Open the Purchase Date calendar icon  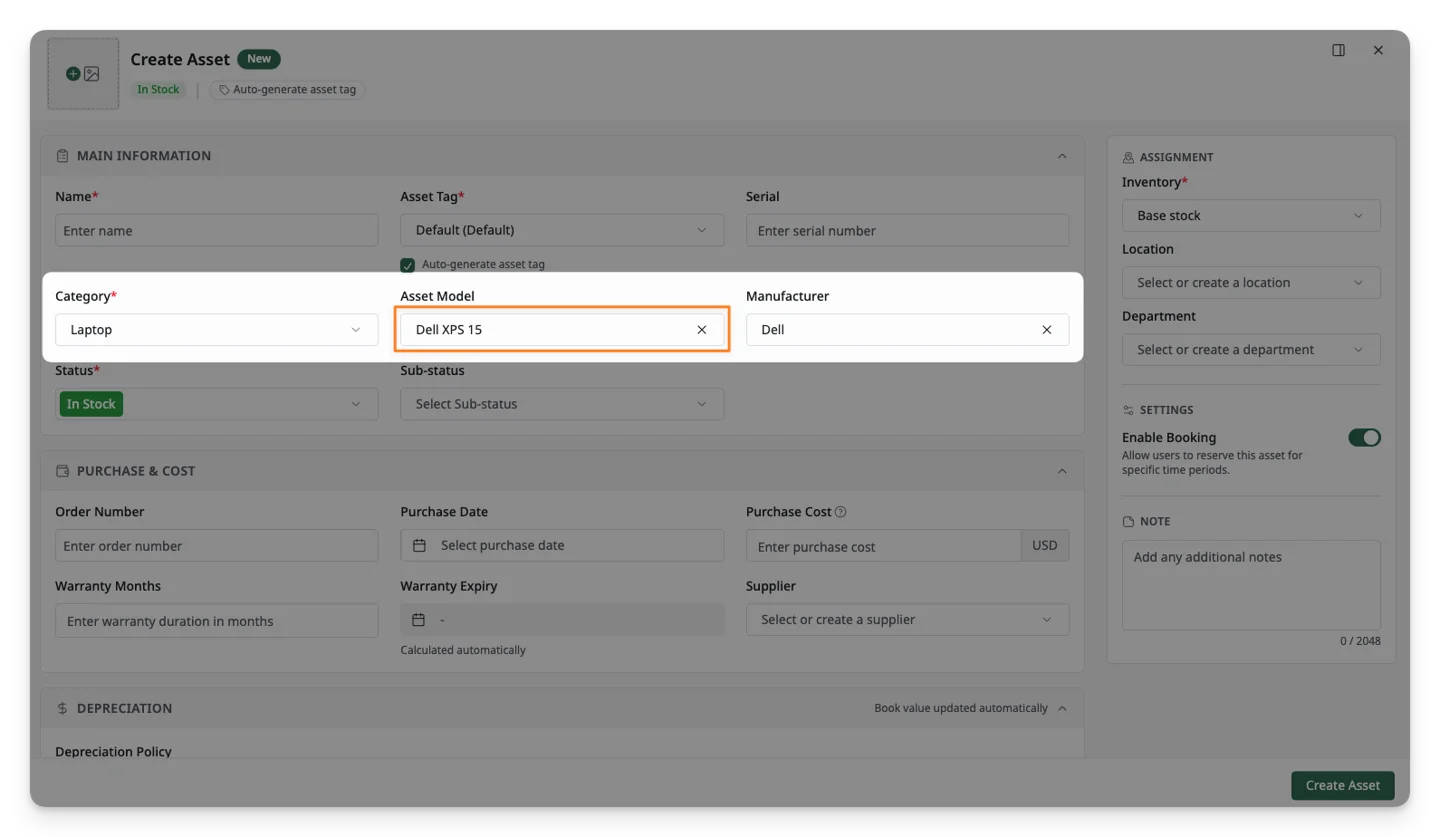(x=419, y=546)
